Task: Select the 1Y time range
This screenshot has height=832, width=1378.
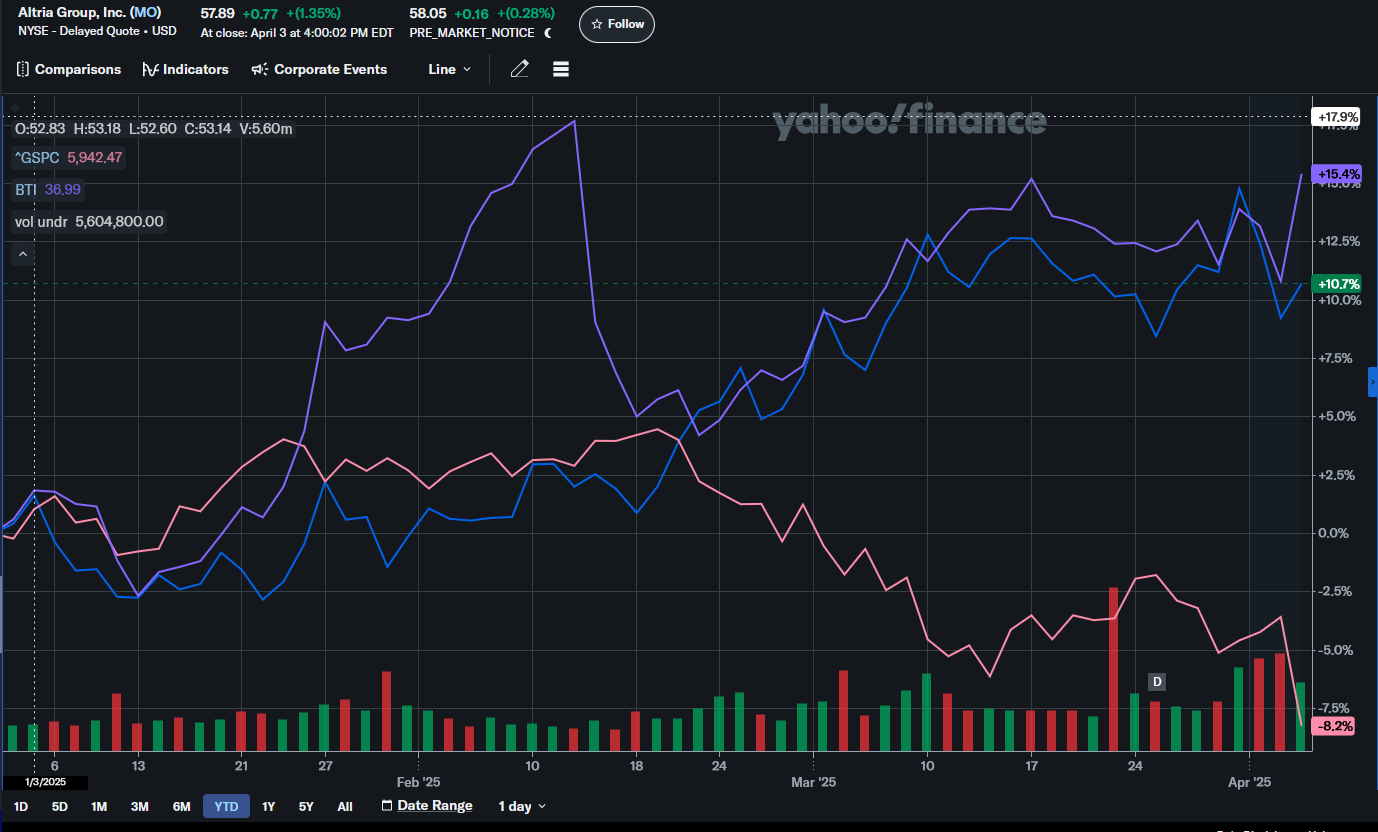Action: coord(269,806)
